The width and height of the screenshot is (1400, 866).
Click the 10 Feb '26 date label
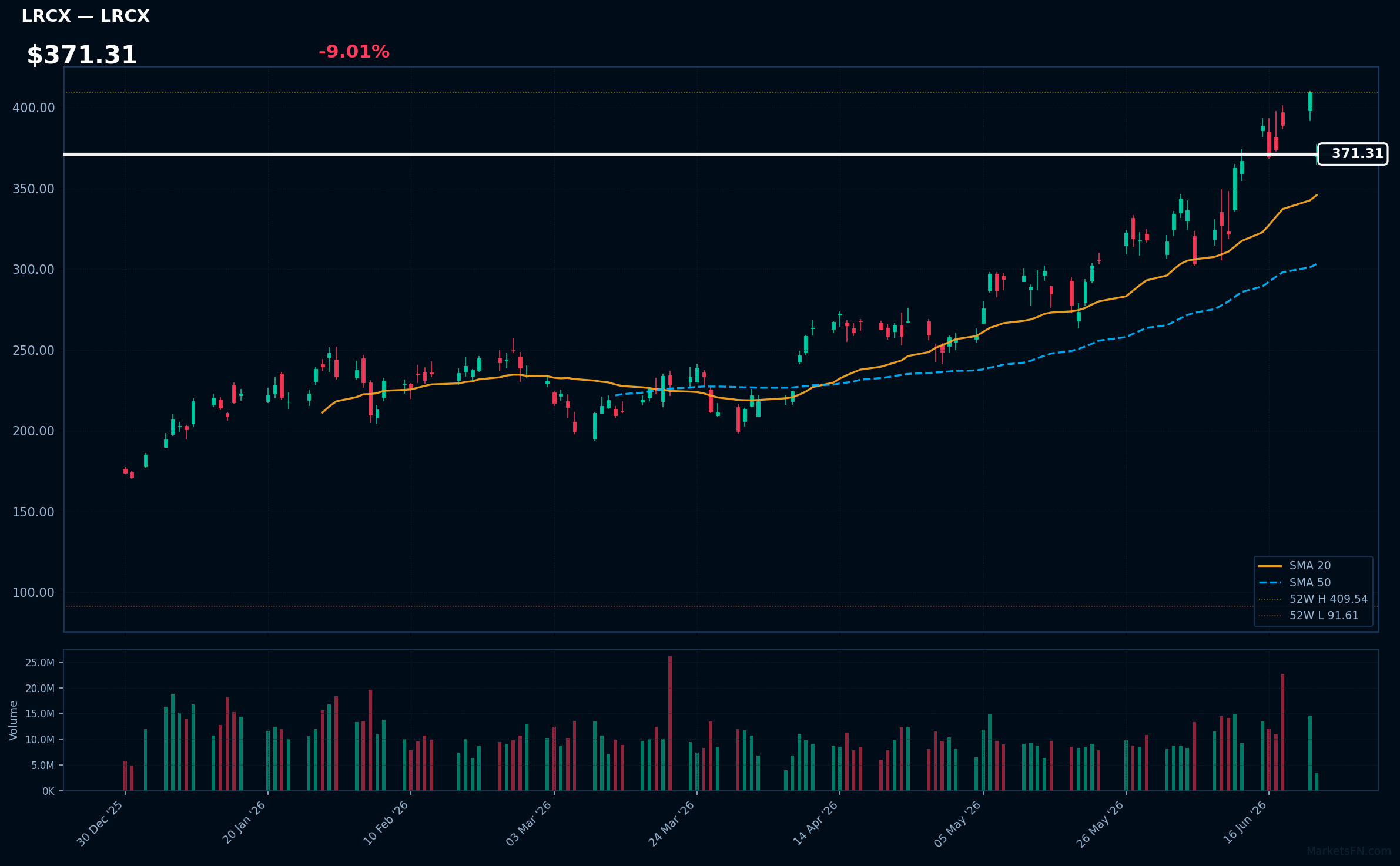386,823
